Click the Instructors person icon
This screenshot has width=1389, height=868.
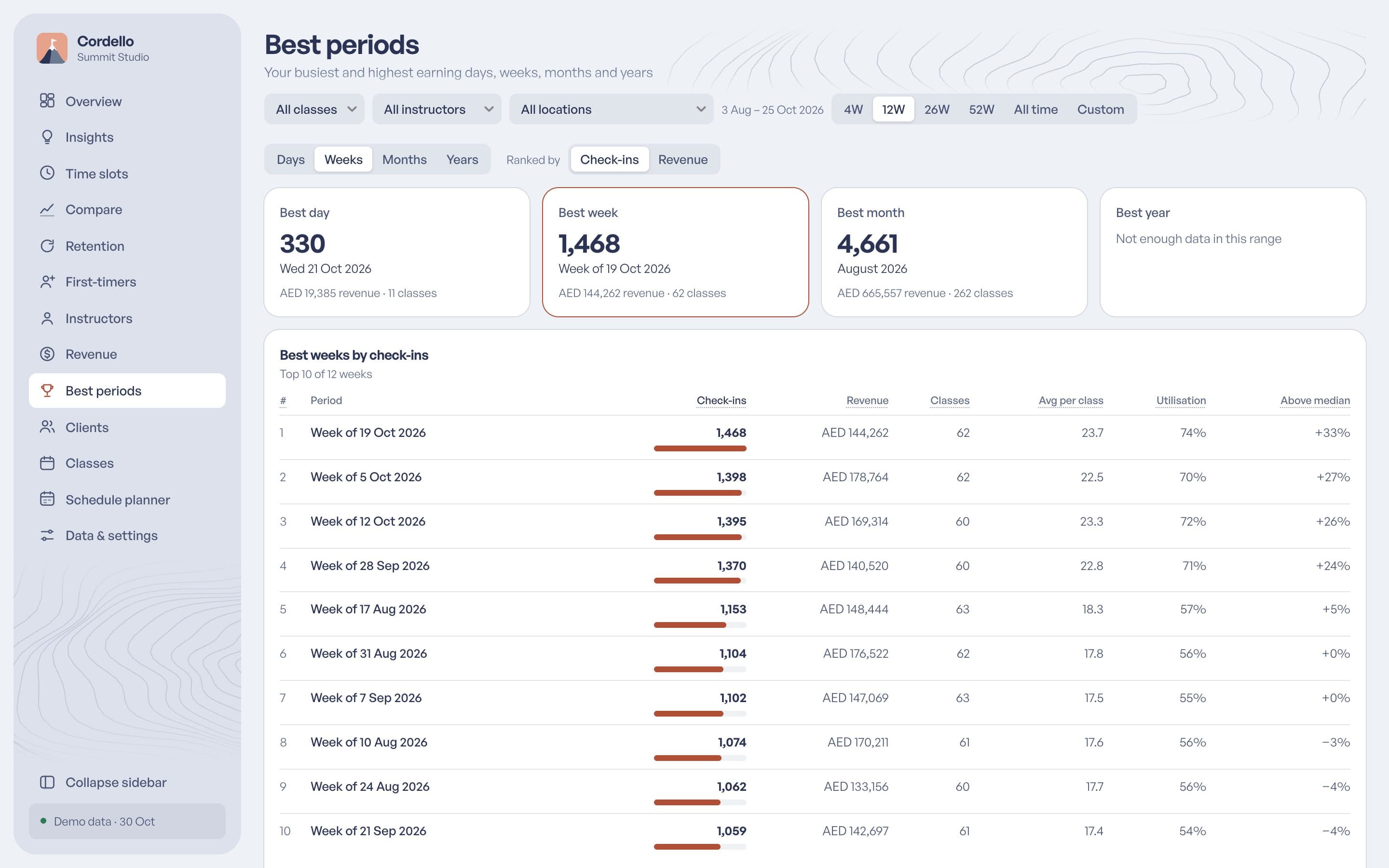(47, 318)
